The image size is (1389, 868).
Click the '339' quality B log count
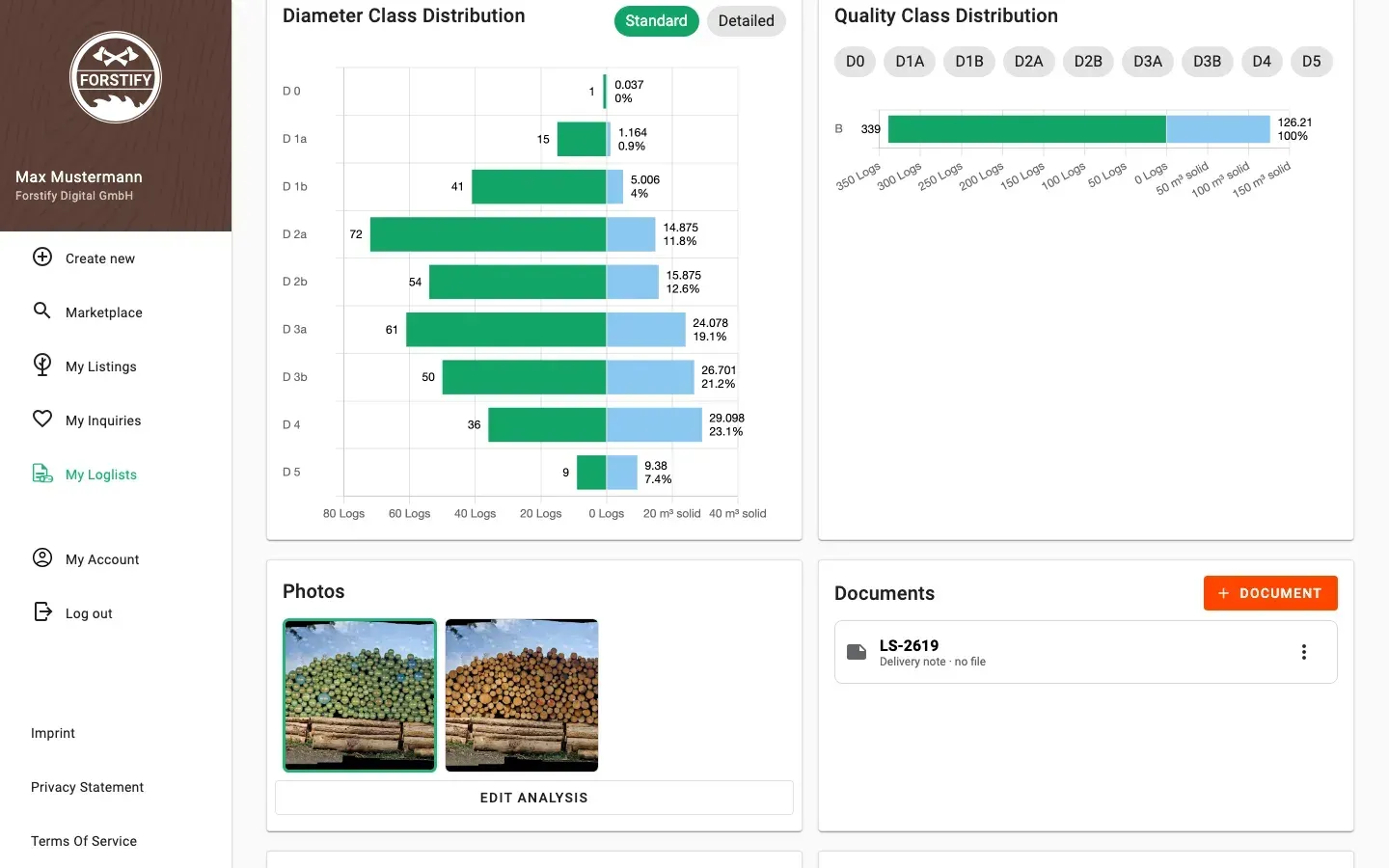point(871,129)
